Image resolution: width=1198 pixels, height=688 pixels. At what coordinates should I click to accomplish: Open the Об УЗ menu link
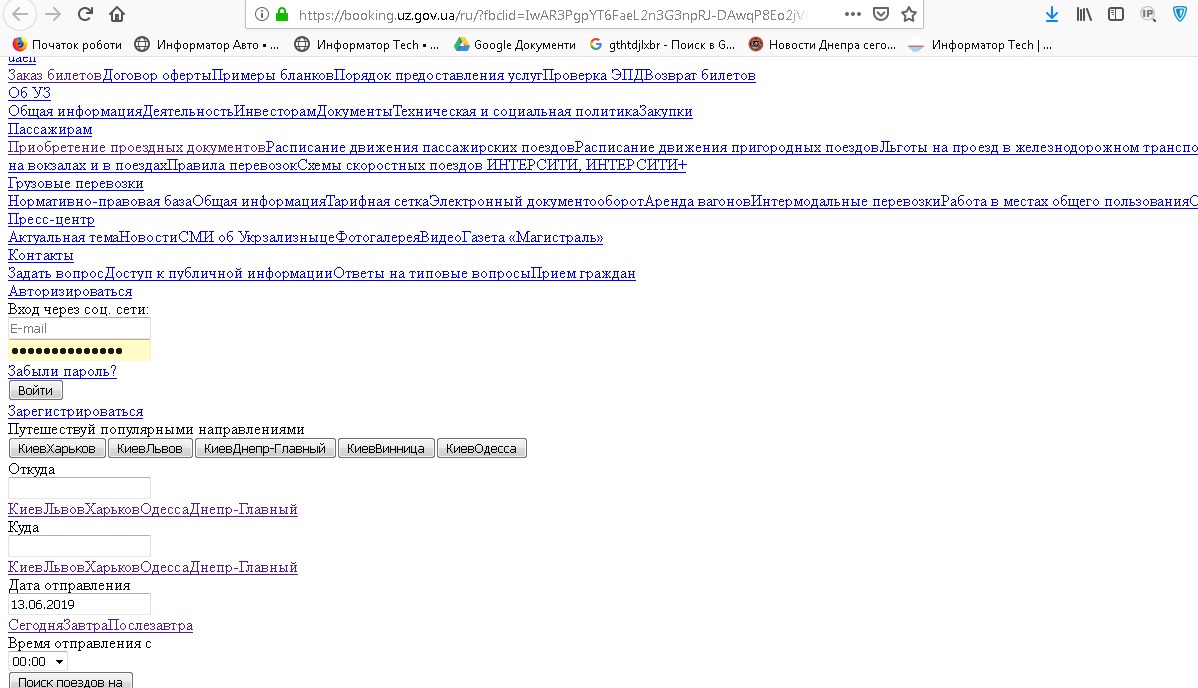(x=29, y=93)
